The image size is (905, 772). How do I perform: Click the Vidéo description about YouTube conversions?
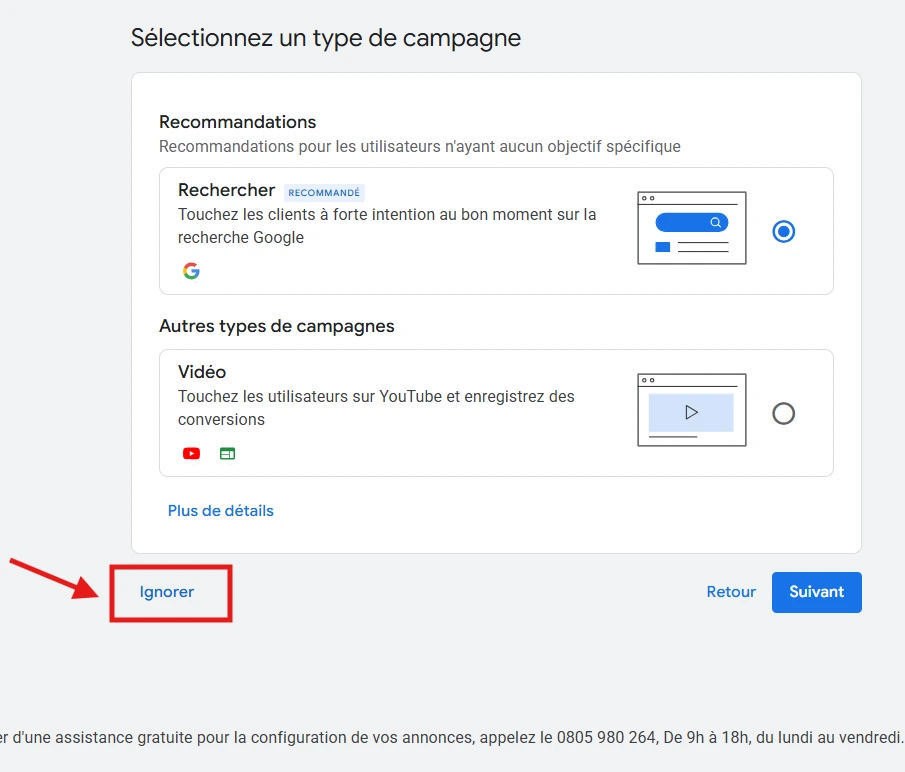(x=376, y=408)
